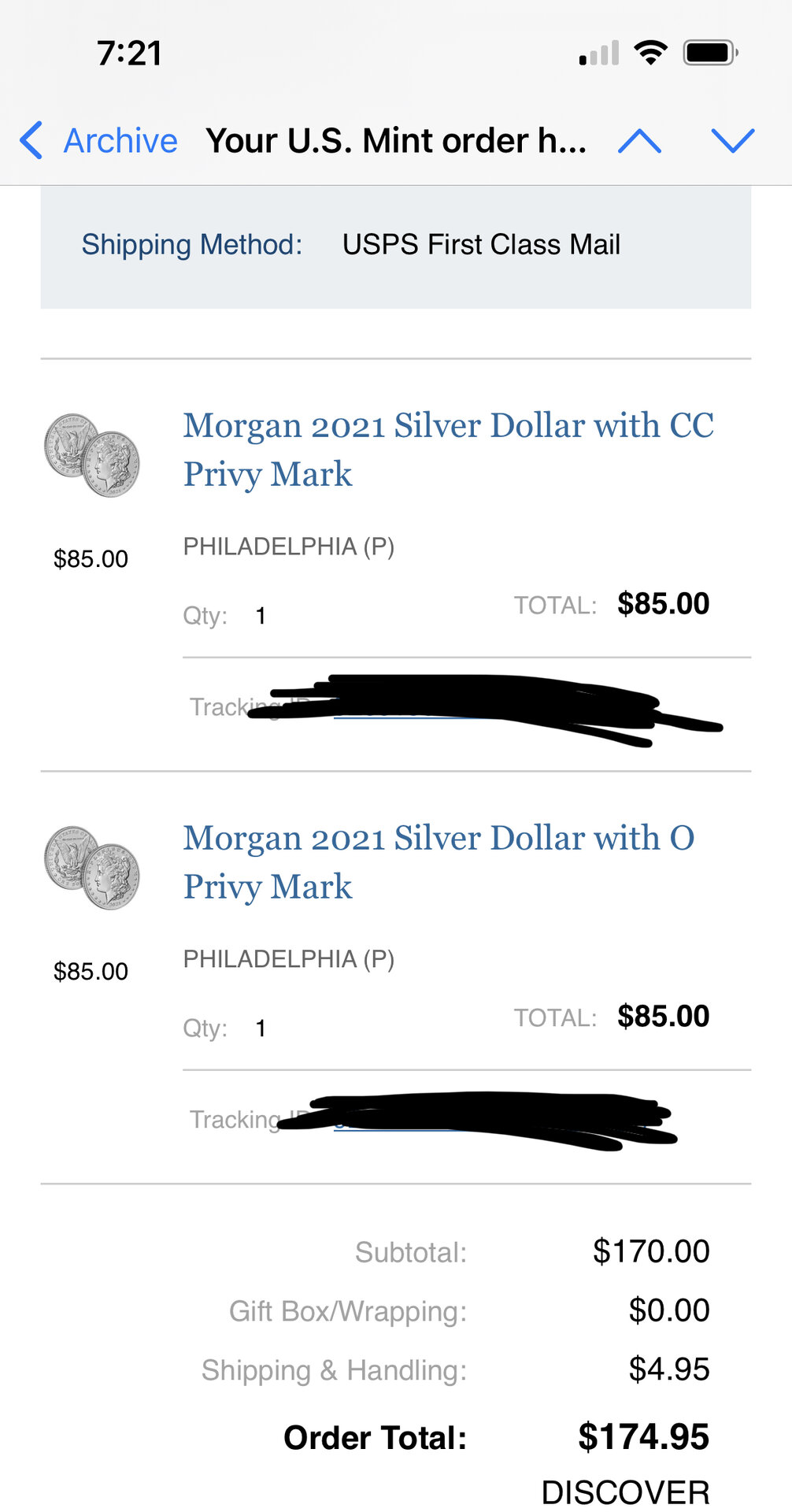Tap the Shipping & Handling amount $4.95
Viewport: 792px width, 1512px height.
(x=668, y=1369)
